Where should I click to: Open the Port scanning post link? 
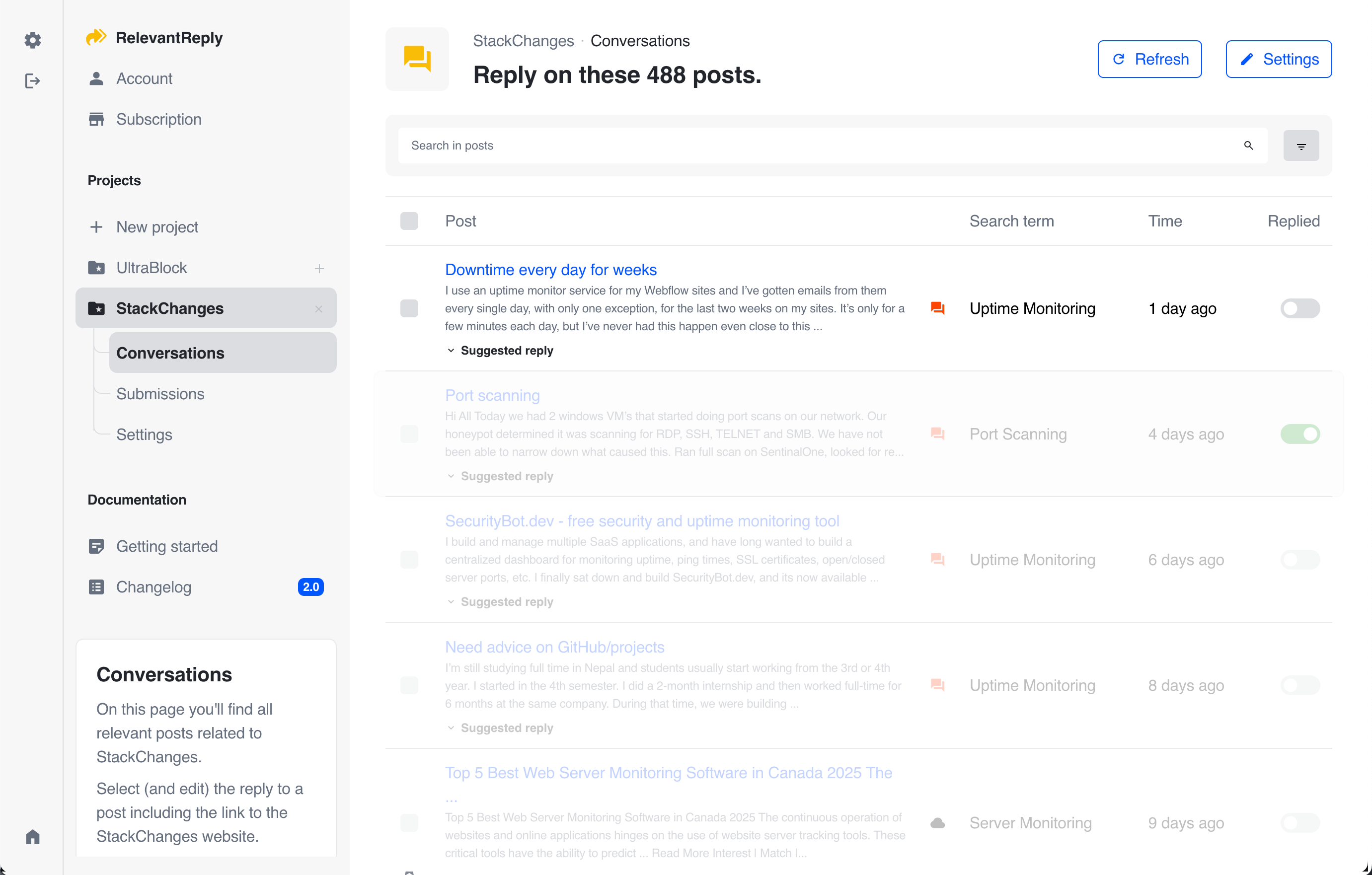tap(492, 395)
